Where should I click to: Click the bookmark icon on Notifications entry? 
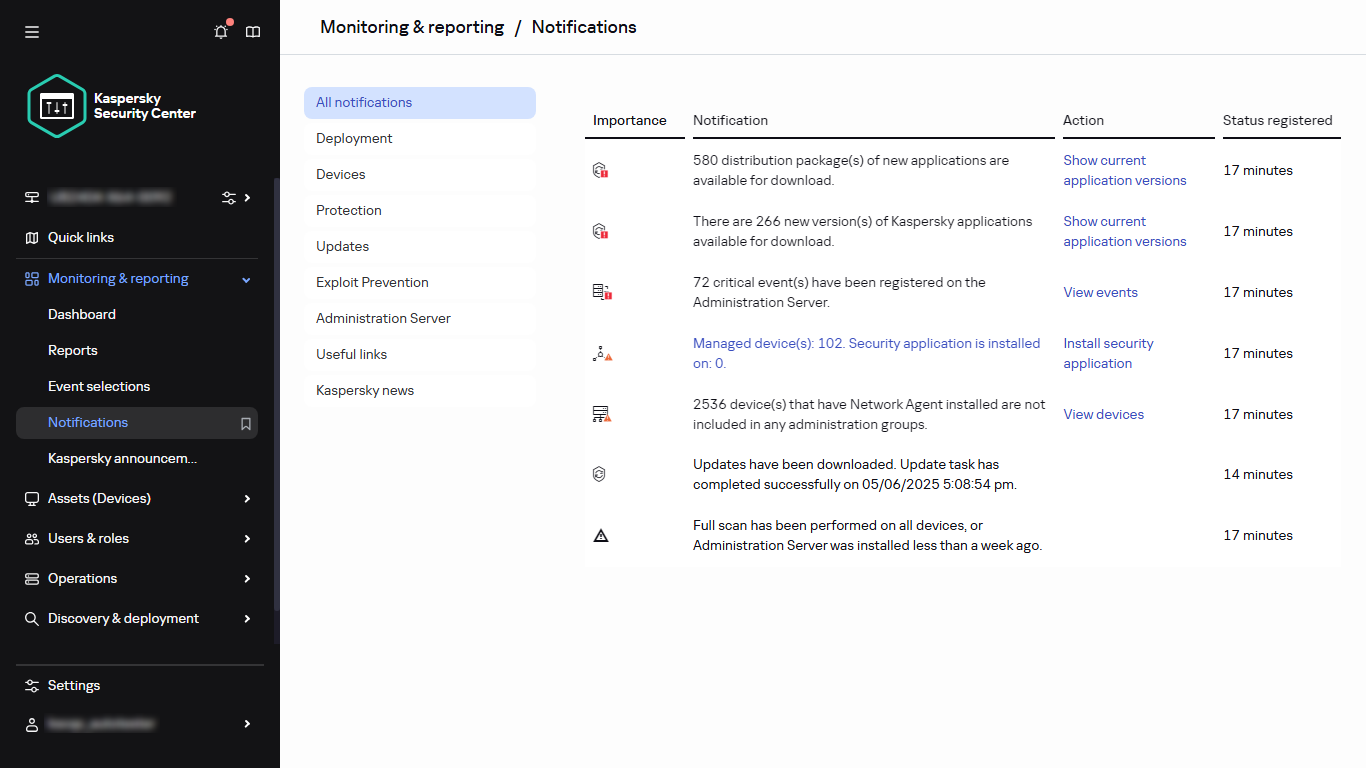point(245,424)
